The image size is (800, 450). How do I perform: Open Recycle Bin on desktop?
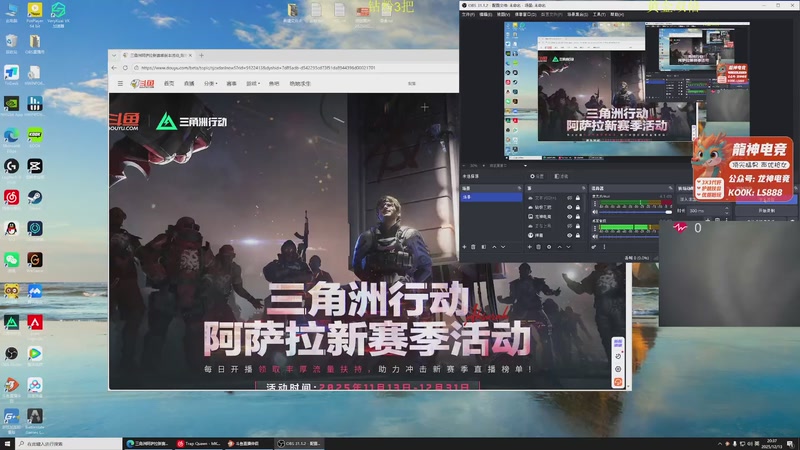11,44
